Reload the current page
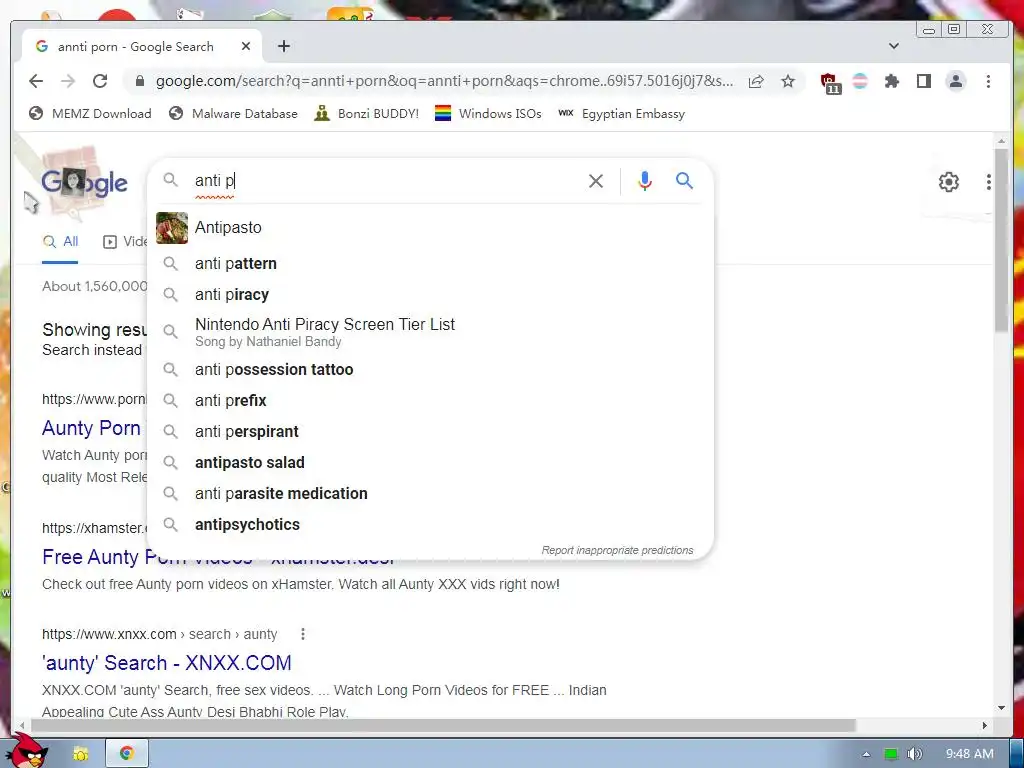This screenshot has width=1024, height=768. pyautogui.click(x=100, y=81)
